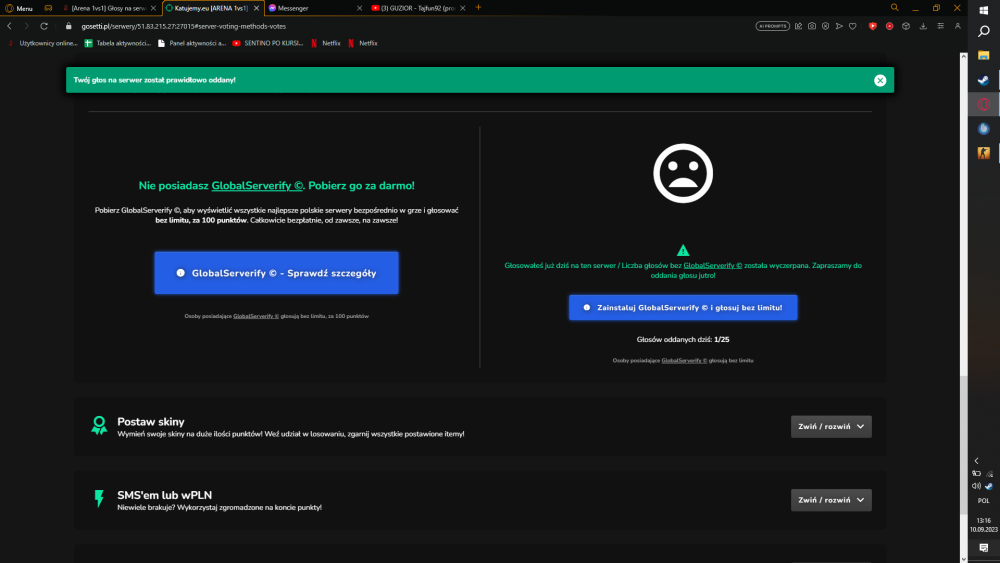Close the Messenger tab

click(359, 8)
